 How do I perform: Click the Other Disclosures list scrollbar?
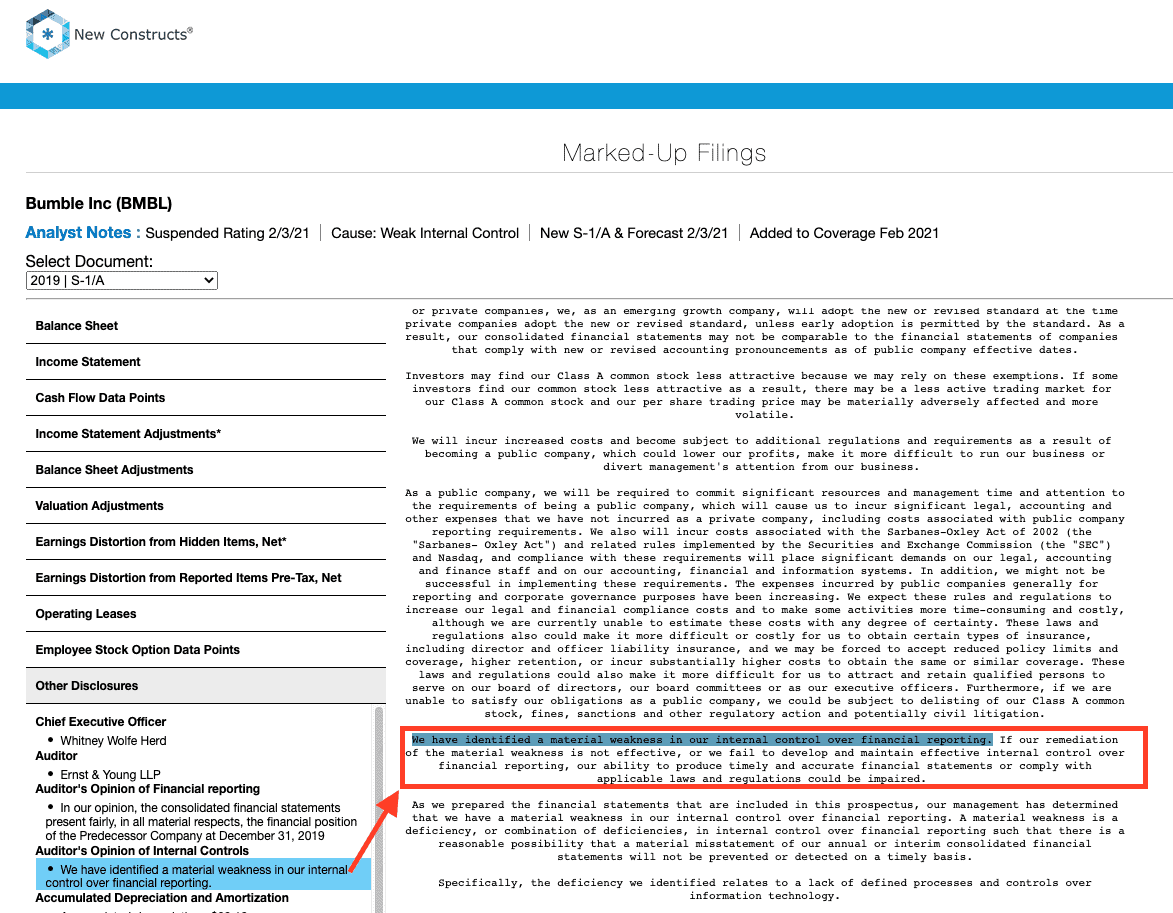(x=379, y=808)
